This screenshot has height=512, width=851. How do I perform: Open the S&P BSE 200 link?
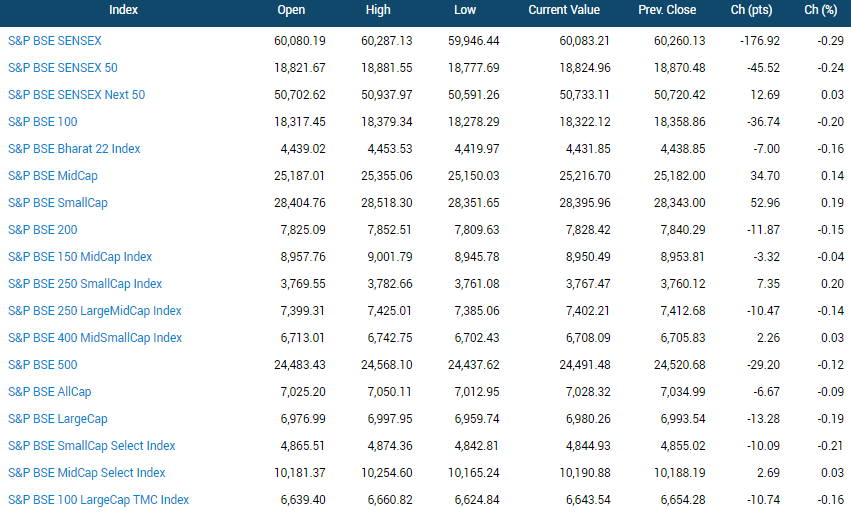tap(43, 230)
